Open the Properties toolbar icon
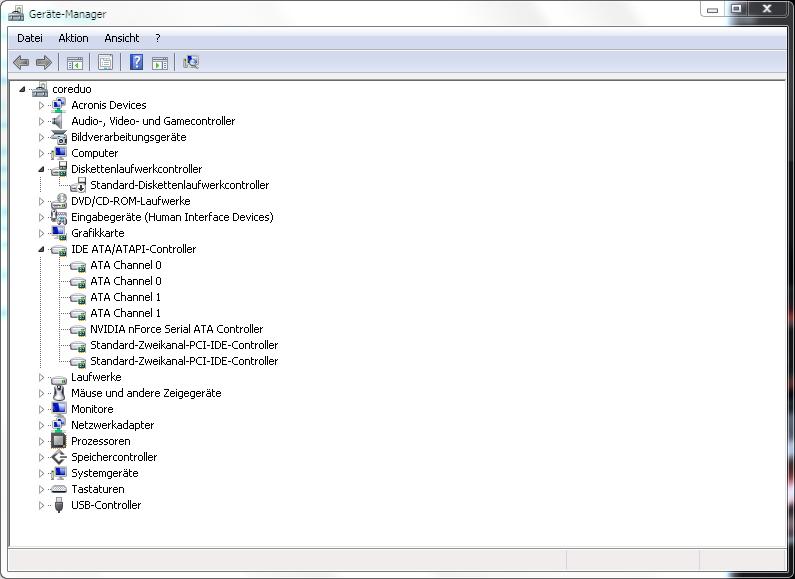This screenshot has width=795, height=579. tap(105, 62)
